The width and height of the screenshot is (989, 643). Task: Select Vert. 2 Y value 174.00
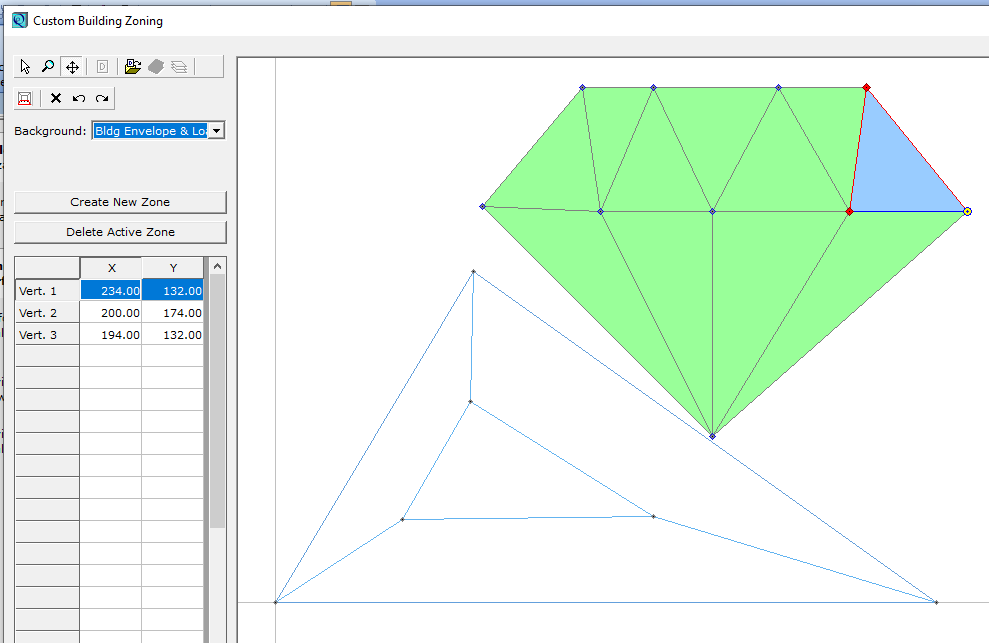[x=172, y=312]
